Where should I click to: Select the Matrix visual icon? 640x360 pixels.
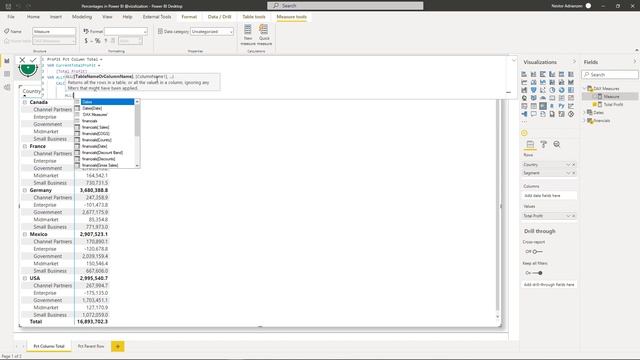543,106
